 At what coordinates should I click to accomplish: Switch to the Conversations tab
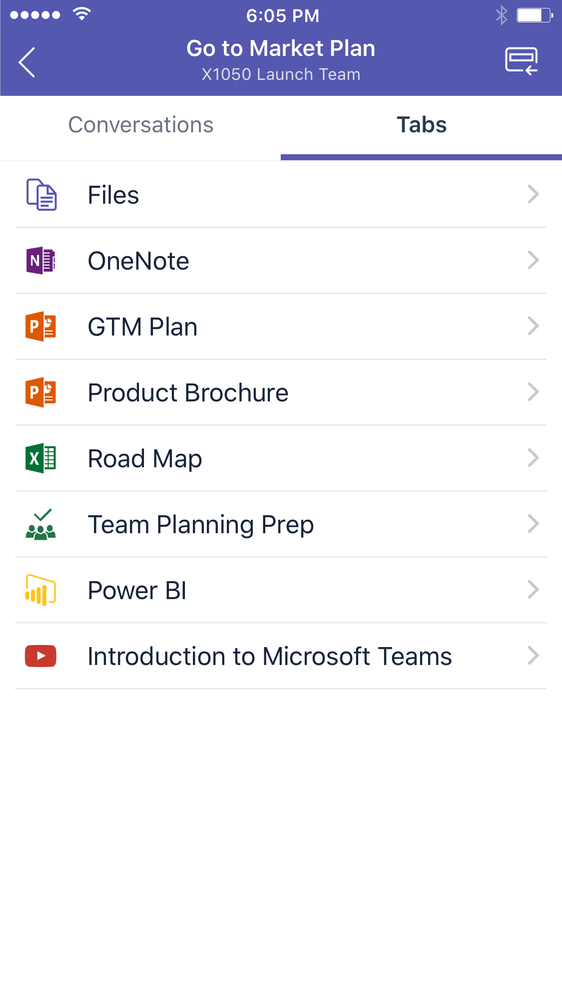pyautogui.click(x=141, y=125)
